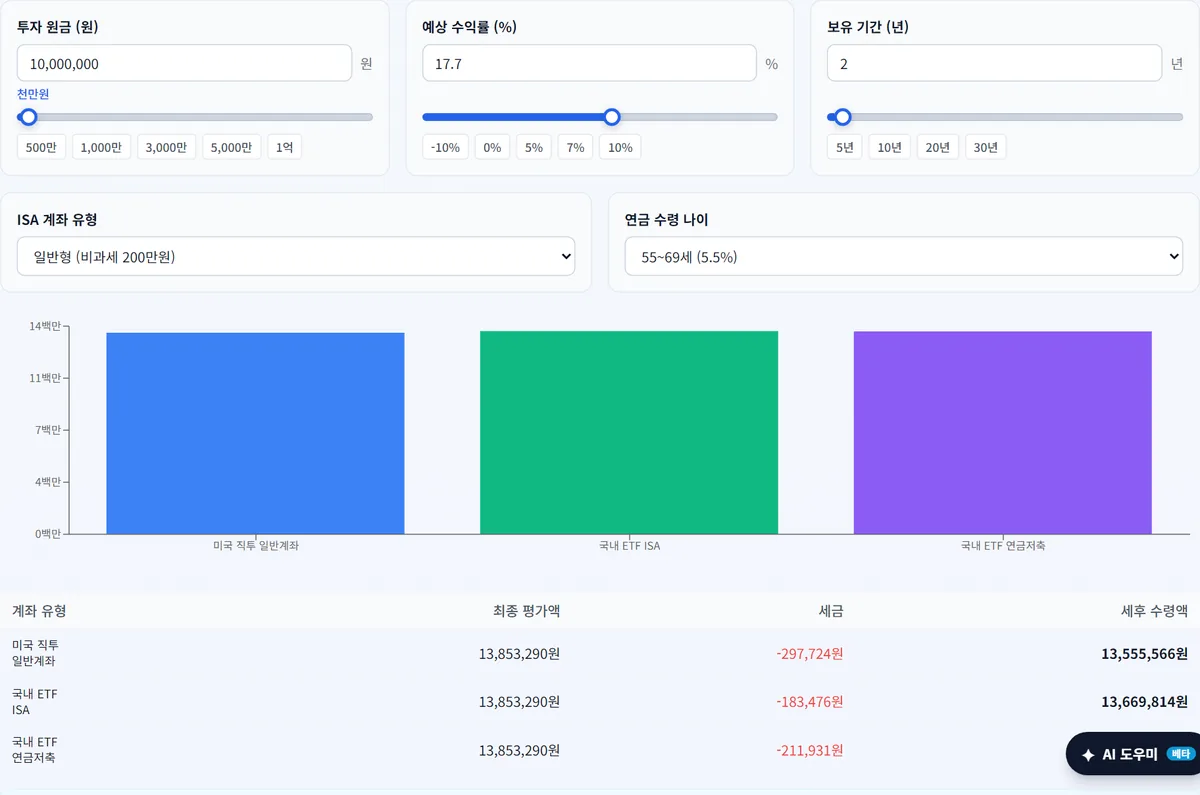
Task: Click the sparkle icon on AI 도우미
Action: (x=1088, y=755)
